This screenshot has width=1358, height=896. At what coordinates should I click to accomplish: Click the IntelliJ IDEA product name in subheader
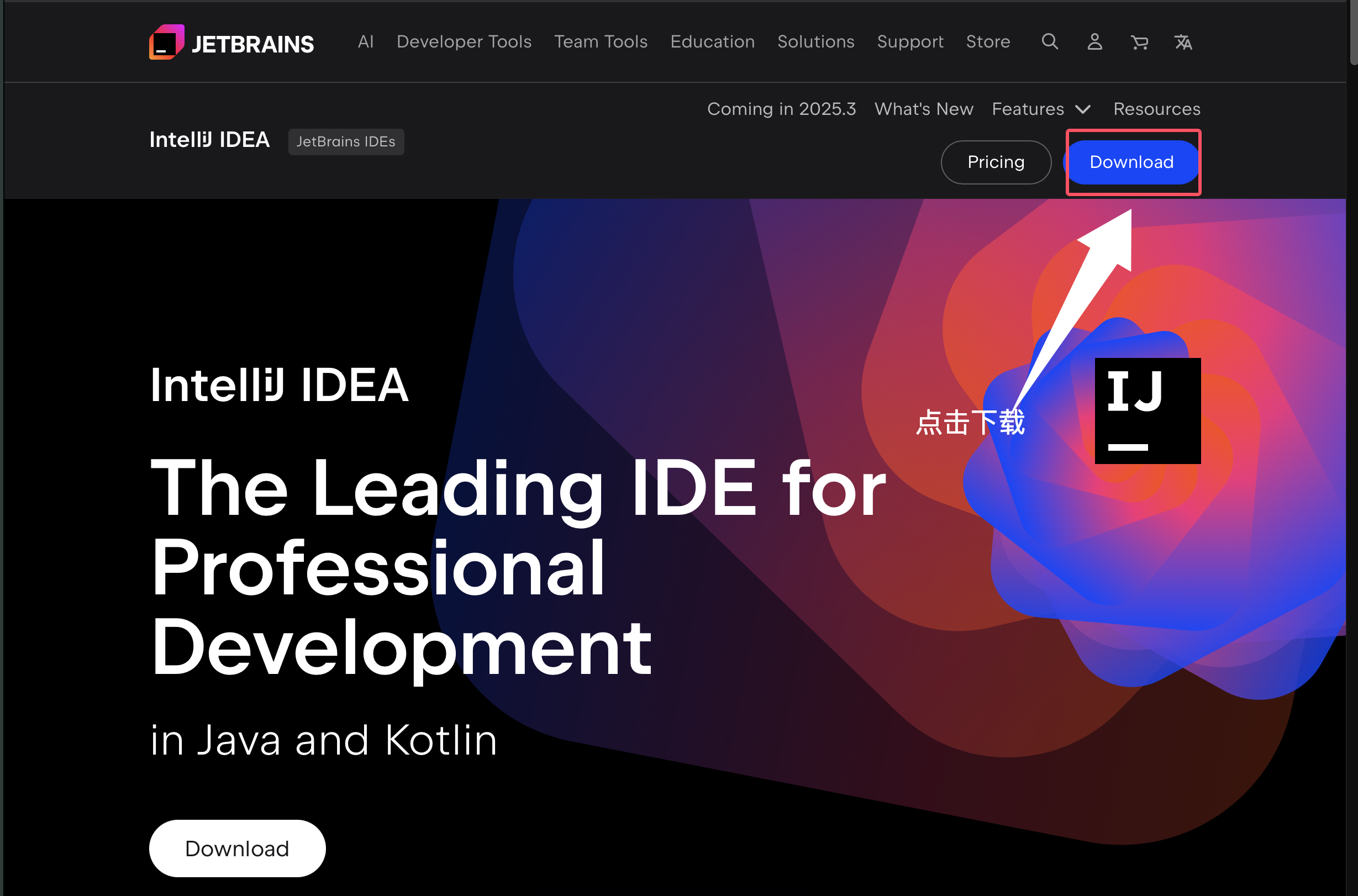[209, 140]
